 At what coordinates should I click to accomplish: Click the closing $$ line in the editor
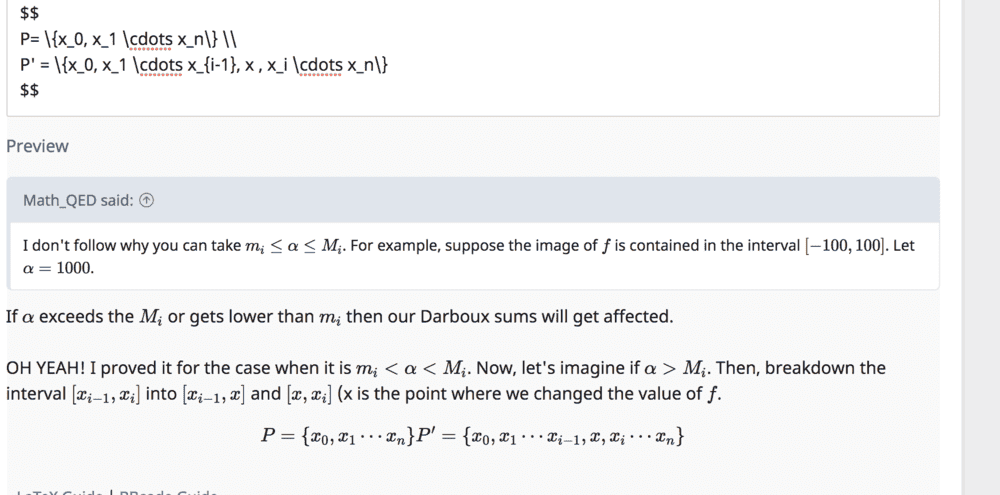[29, 90]
